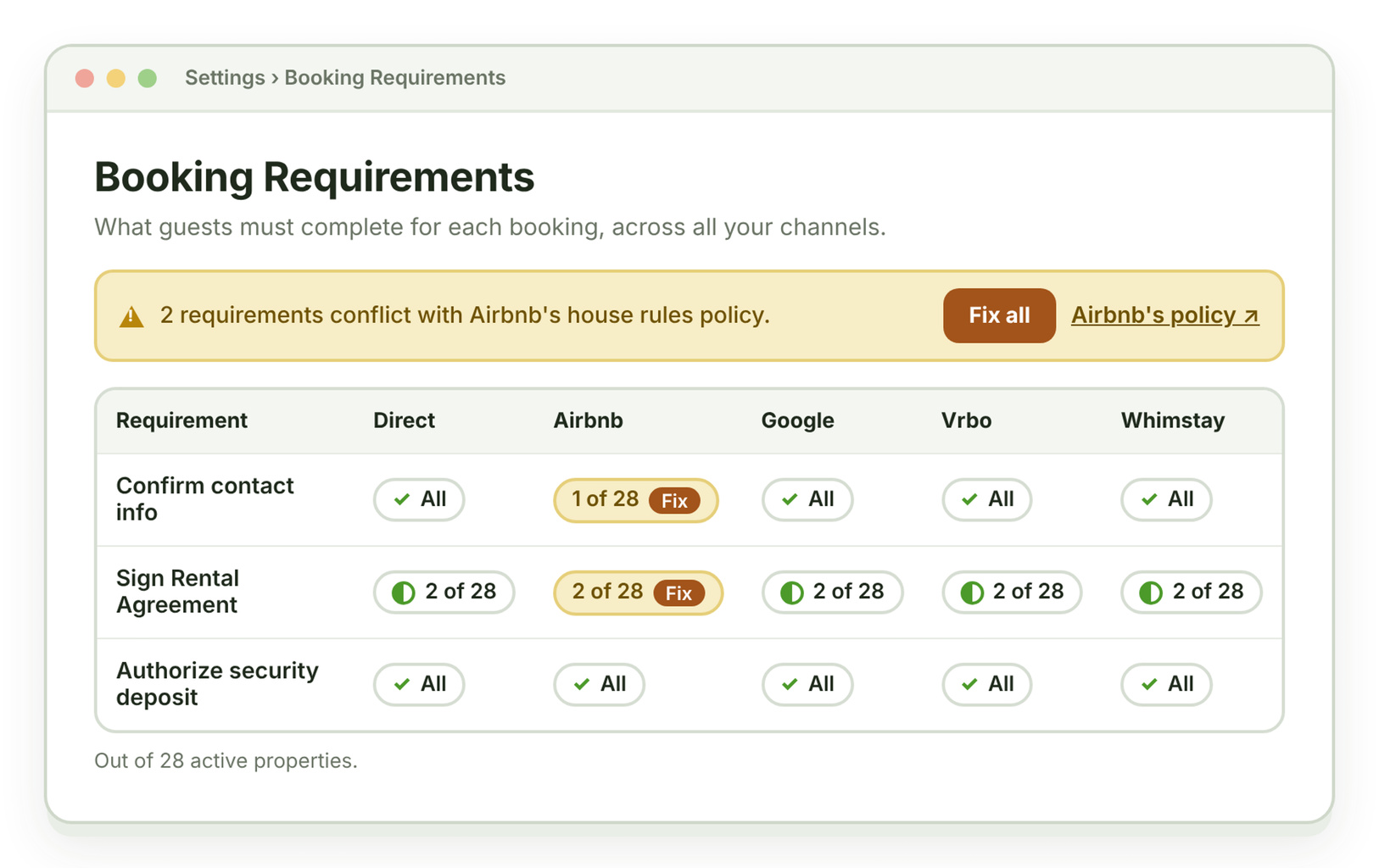
Task: Open Vrbo All pill for Authorize security deposit
Action: 986,684
